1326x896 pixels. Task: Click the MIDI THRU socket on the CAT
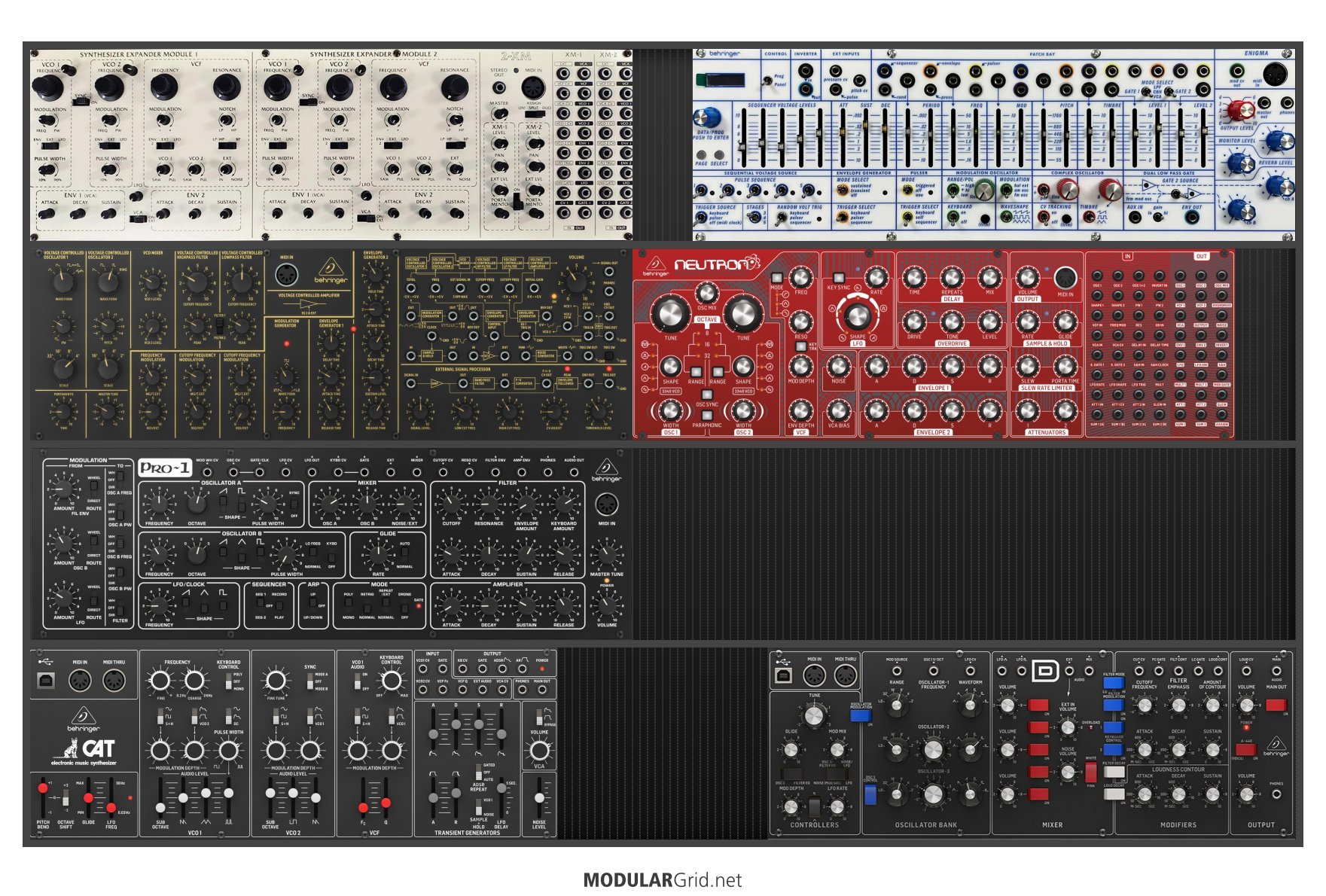[114, 681]
